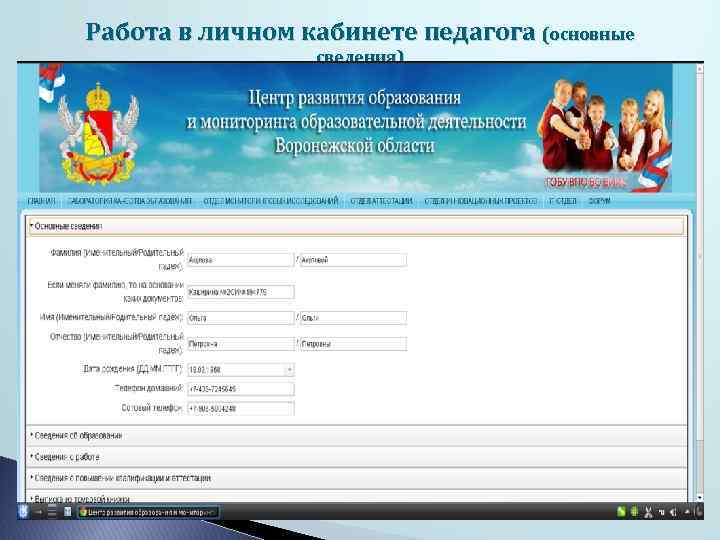The image size is (720, 540).
Task: Click the first name genitive field
Action: (x=353, y=318)
